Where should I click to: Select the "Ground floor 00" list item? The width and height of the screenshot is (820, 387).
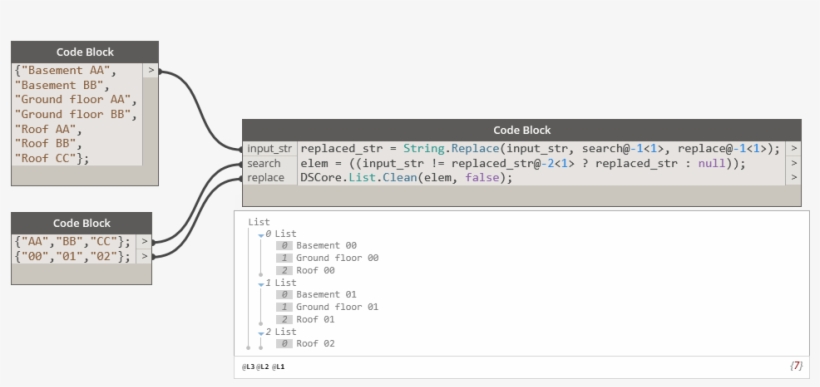pos(337,258)
